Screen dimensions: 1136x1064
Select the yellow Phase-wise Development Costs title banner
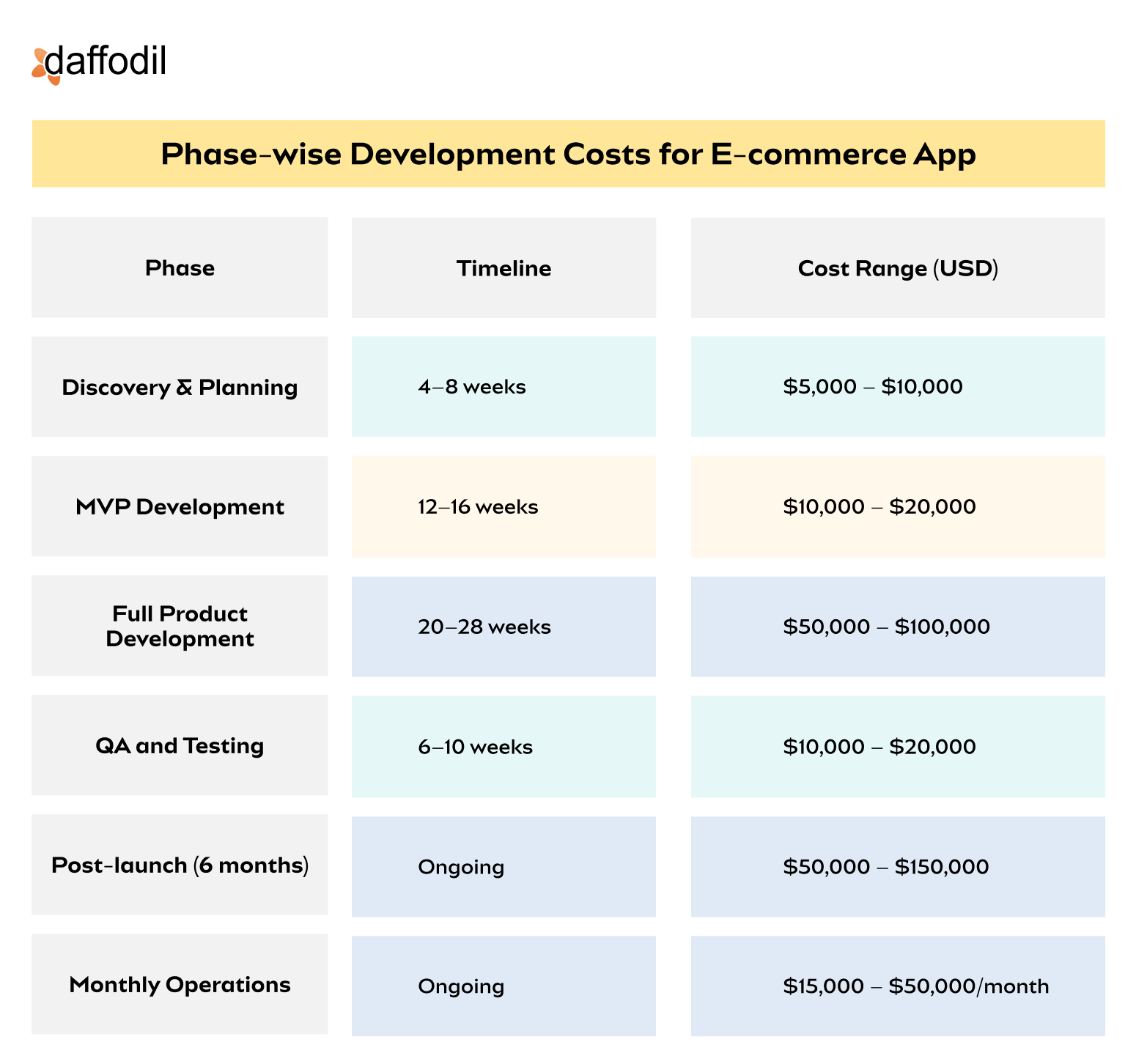click(568, 154)
